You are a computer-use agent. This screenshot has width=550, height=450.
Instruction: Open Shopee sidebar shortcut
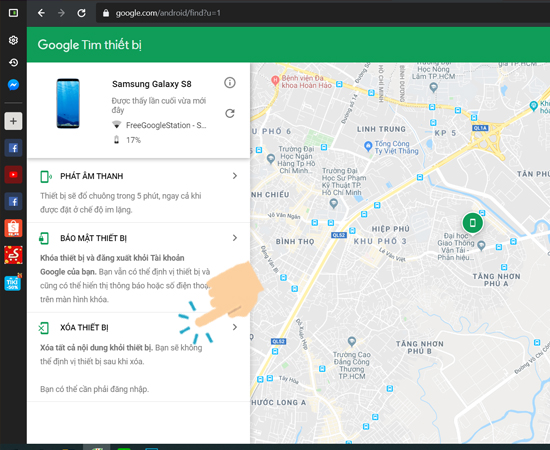pos(13,228)
